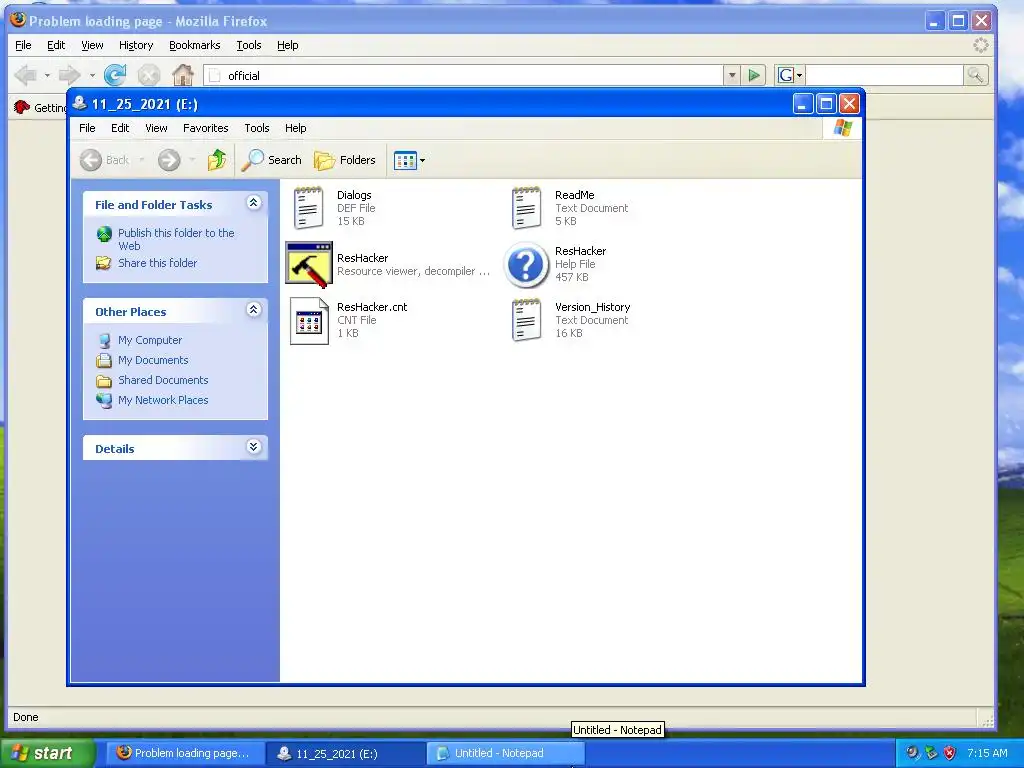The width and height of the screenshot is (1024, 768).
Task: Open the Version_History text document icon
Action: [x=526, y=320]
